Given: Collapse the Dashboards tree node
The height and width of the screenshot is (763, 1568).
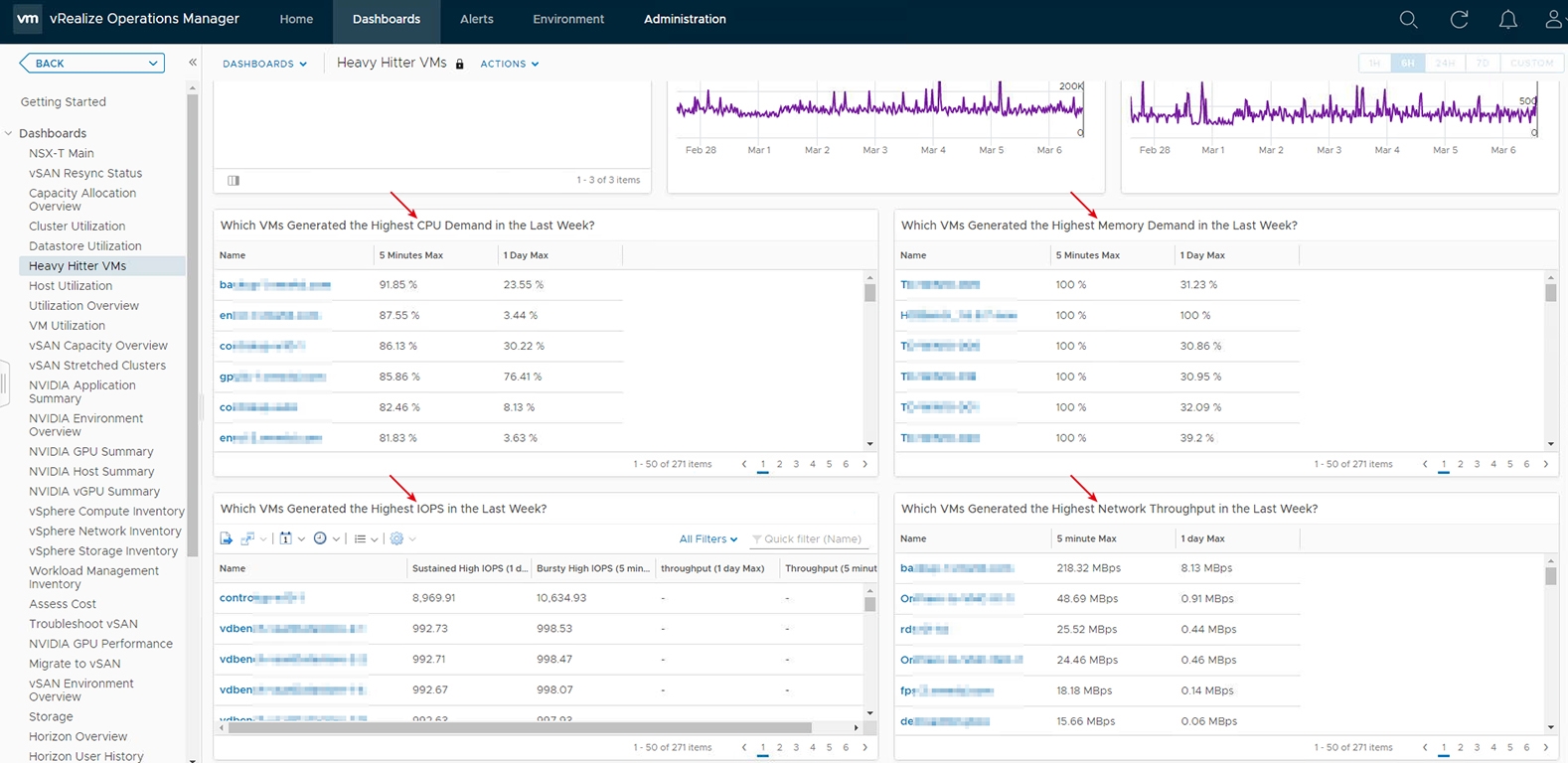Looking at the screenshot, I should click(9, 133).
